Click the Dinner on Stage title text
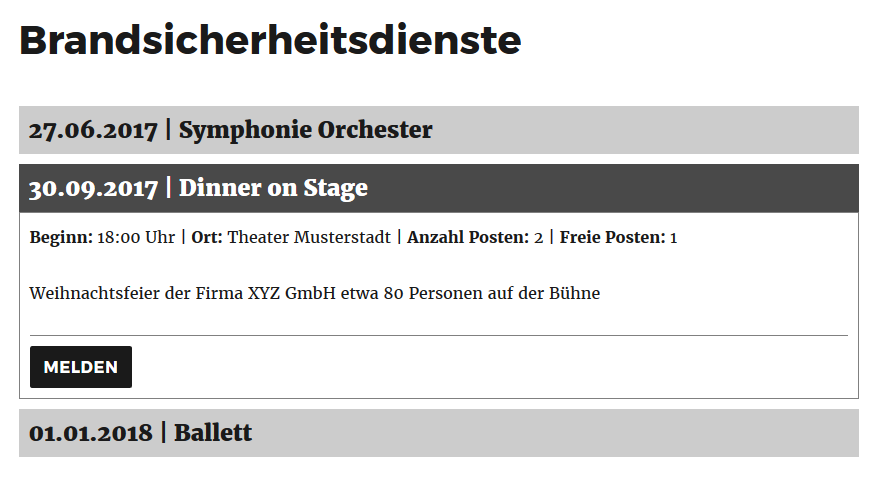 tap(273, 188)
